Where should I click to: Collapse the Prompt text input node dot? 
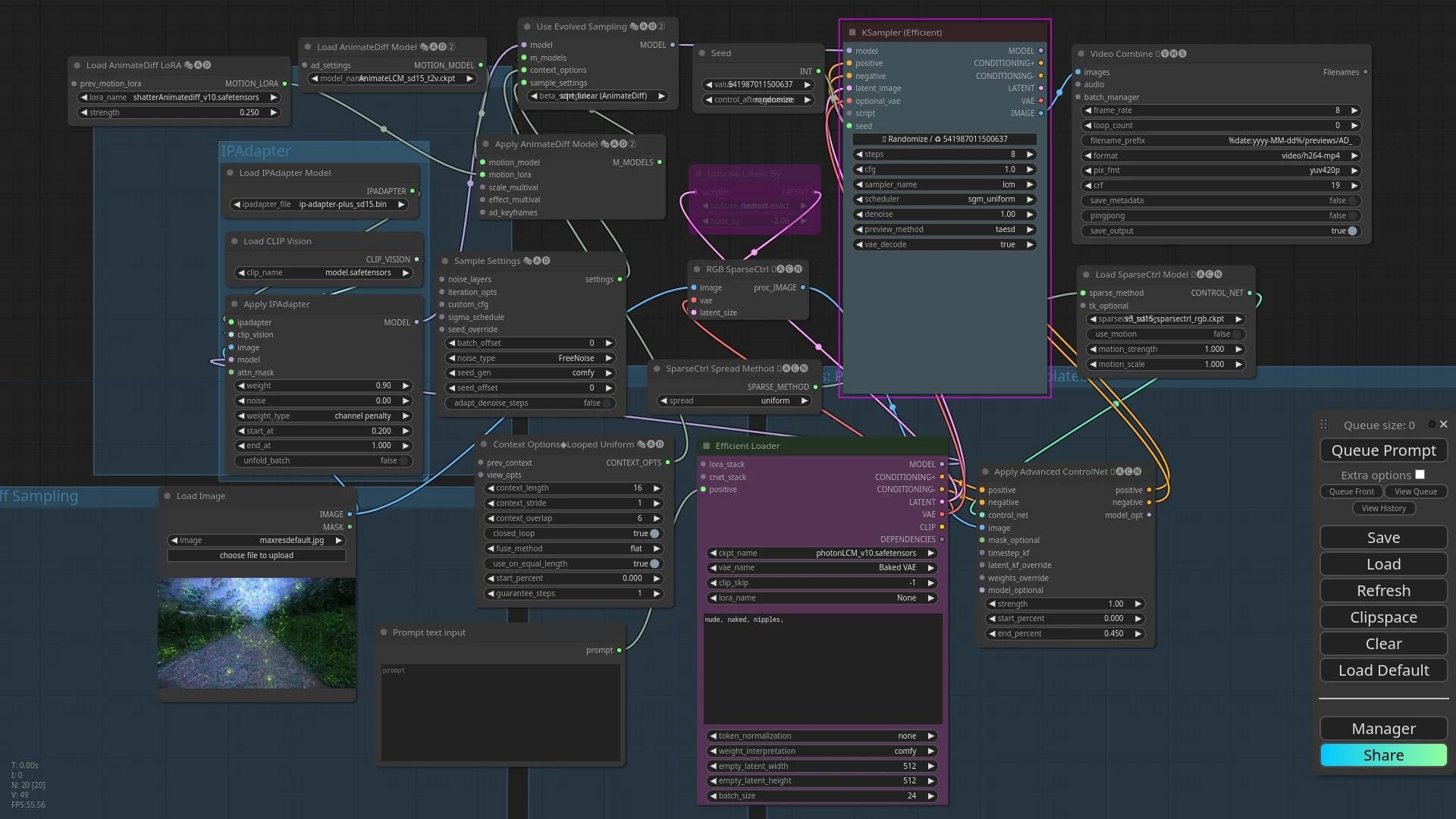(384, 632)
